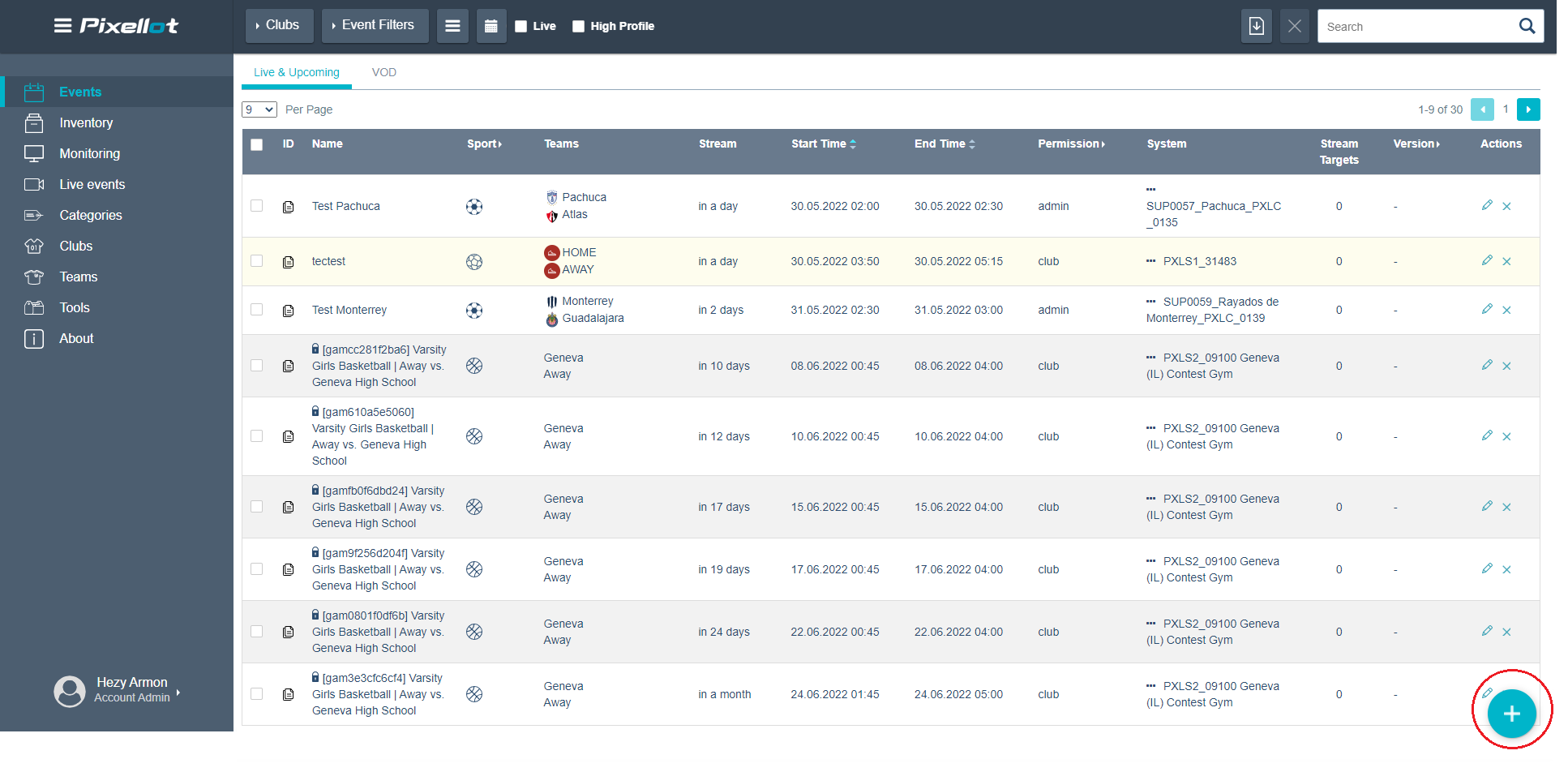Go to the previous page arrow
This screenshot has height=772, width=1568.
click(x=1482, y=109)
